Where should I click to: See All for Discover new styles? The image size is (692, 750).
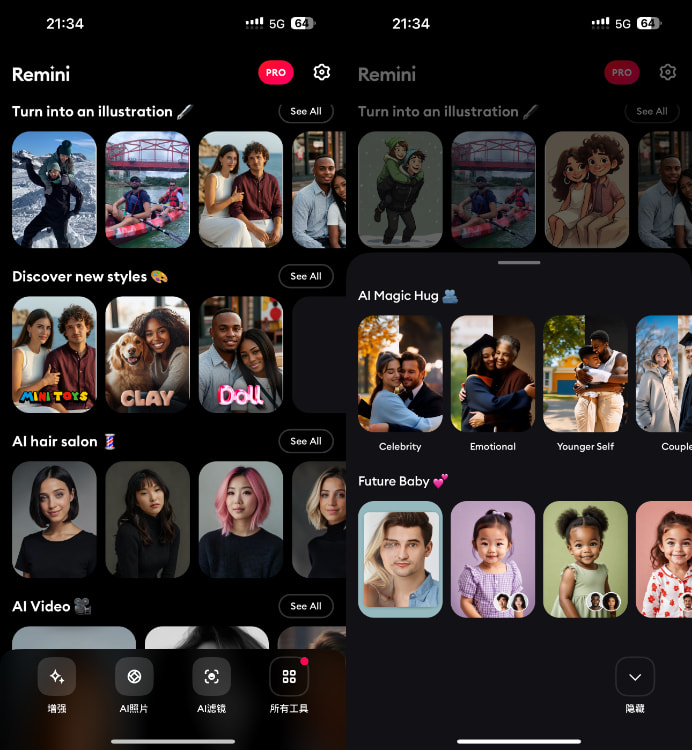pyautogui.click(x=306, y=276)
